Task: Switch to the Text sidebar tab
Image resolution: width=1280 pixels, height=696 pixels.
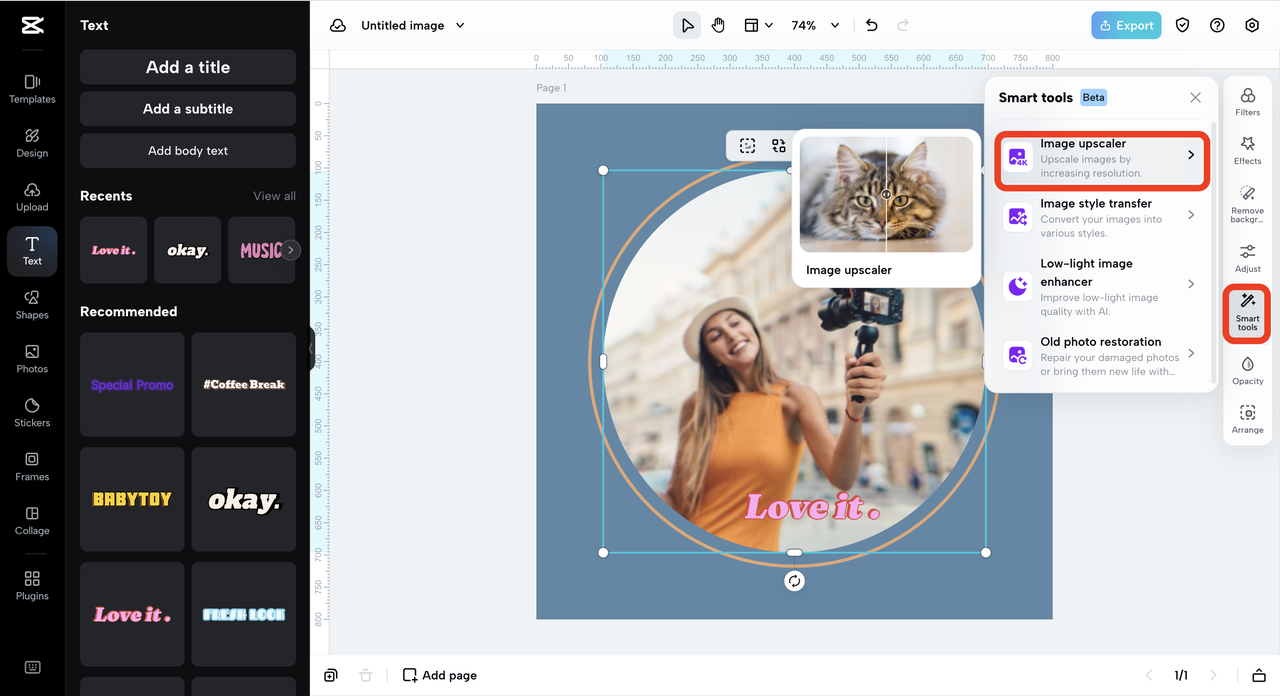Action: 32,250
